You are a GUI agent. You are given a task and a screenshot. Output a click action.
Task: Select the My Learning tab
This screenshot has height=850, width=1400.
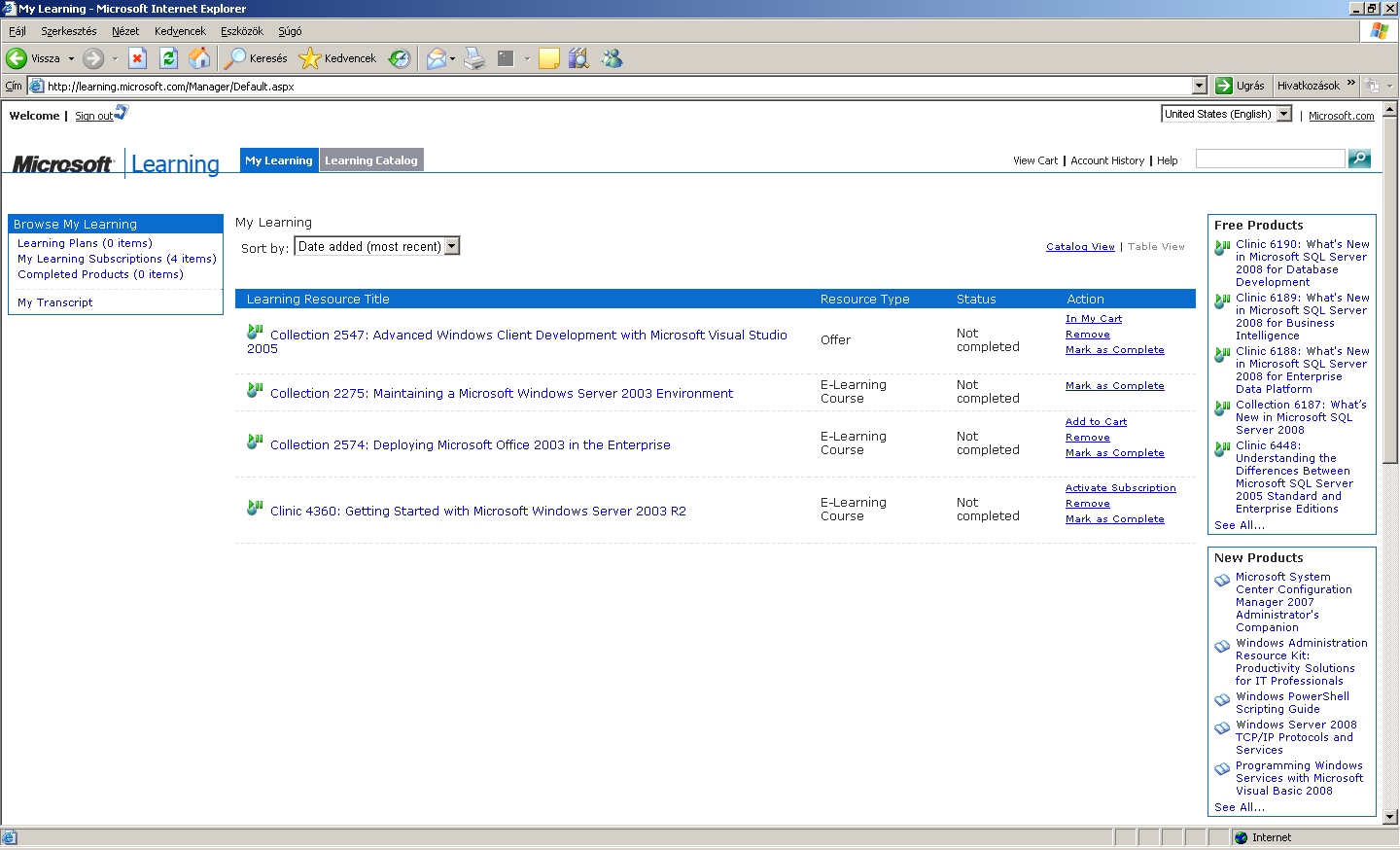279,160
